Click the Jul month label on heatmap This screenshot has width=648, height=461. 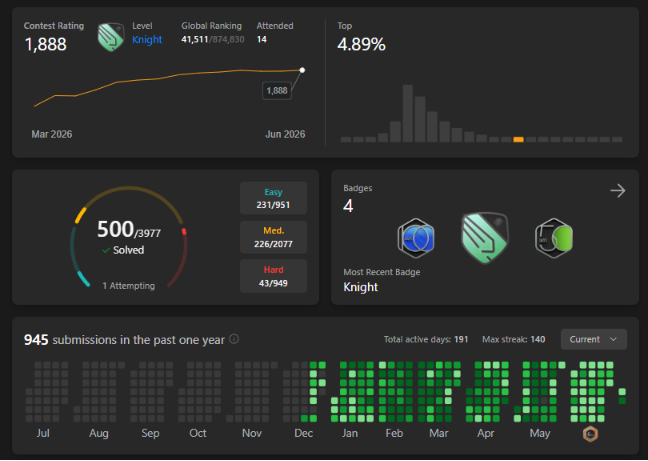[43, 433]
